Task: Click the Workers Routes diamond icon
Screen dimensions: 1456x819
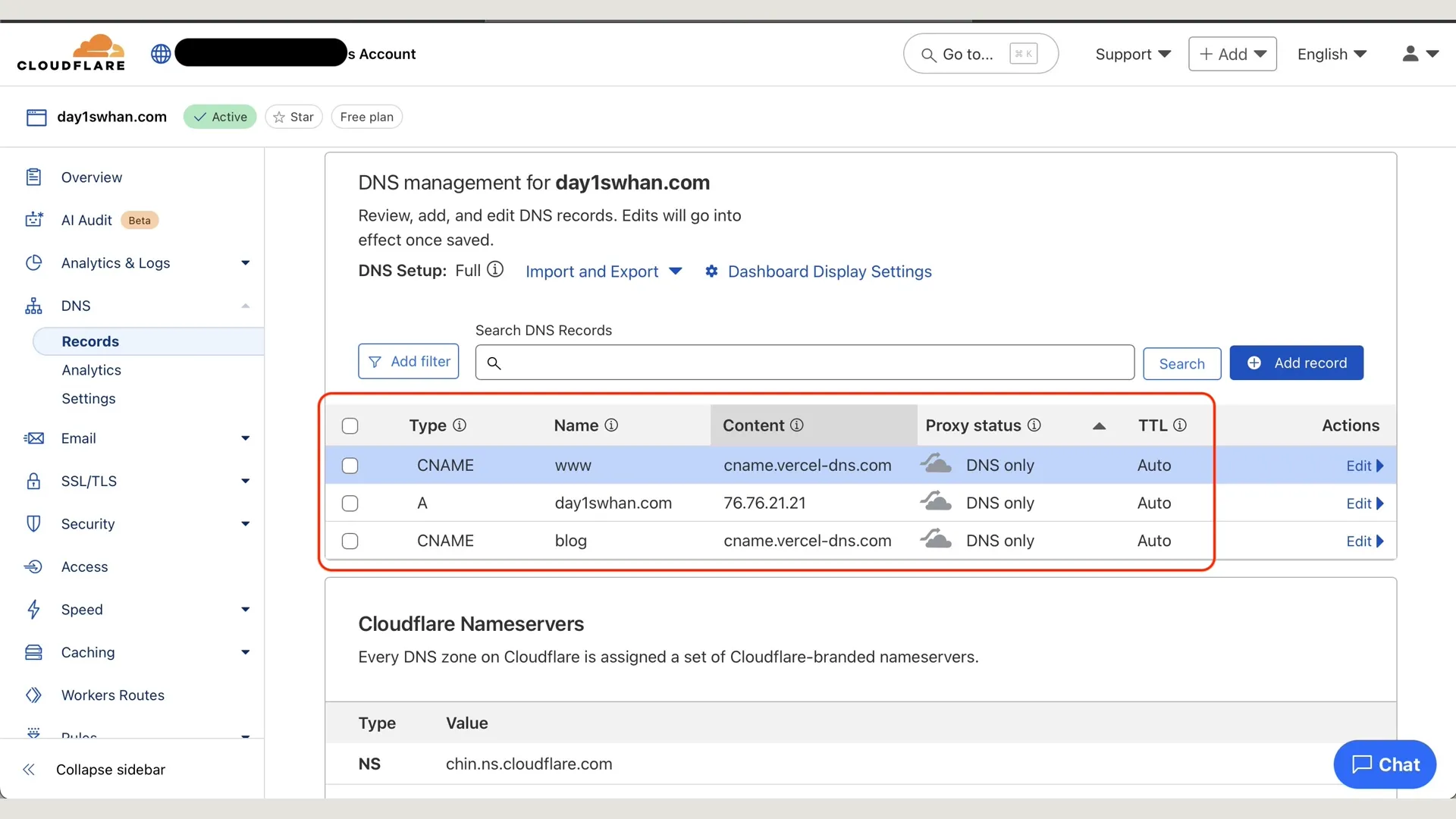Action: [33, 695]
